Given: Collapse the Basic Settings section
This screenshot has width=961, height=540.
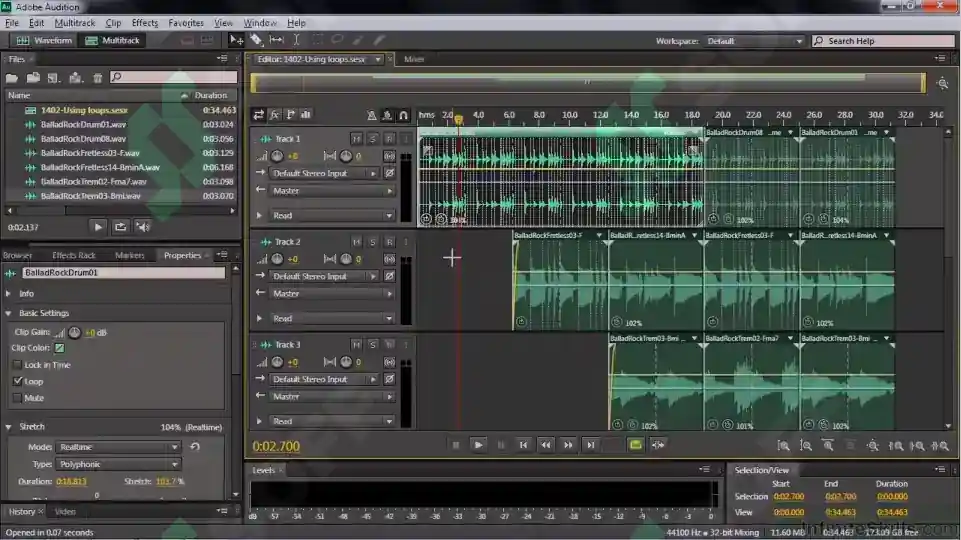Looking at the screenshot, I should 9,313.
